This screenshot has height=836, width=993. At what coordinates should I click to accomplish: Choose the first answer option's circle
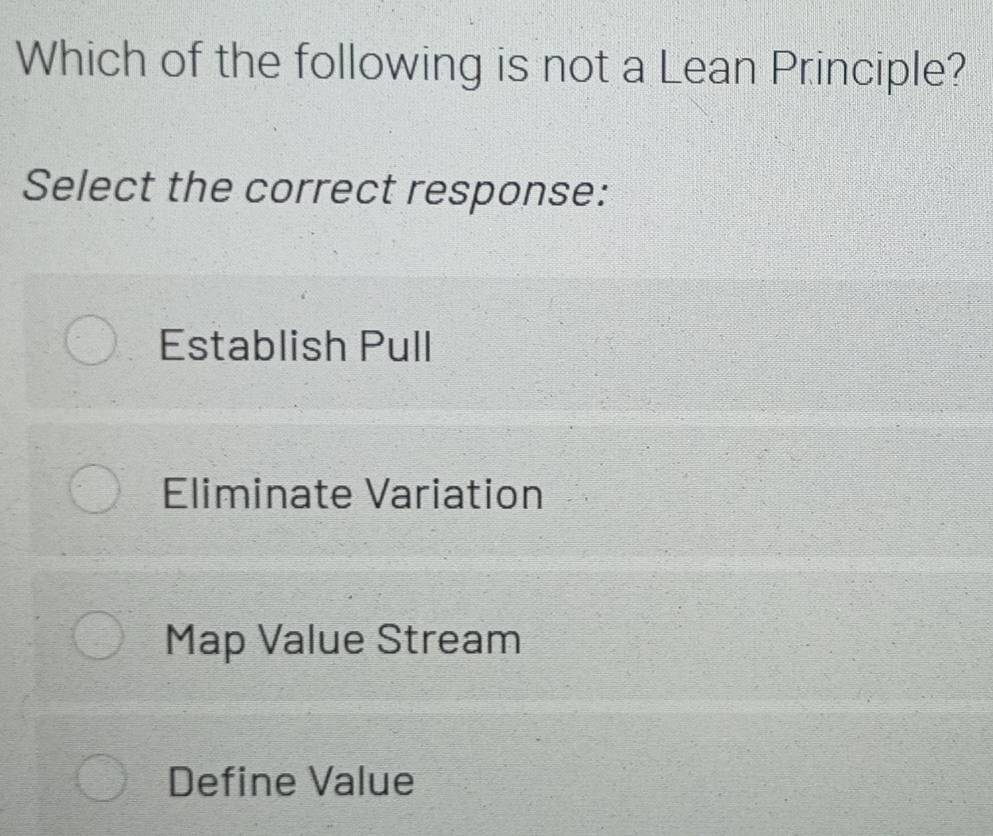point(90,344)
